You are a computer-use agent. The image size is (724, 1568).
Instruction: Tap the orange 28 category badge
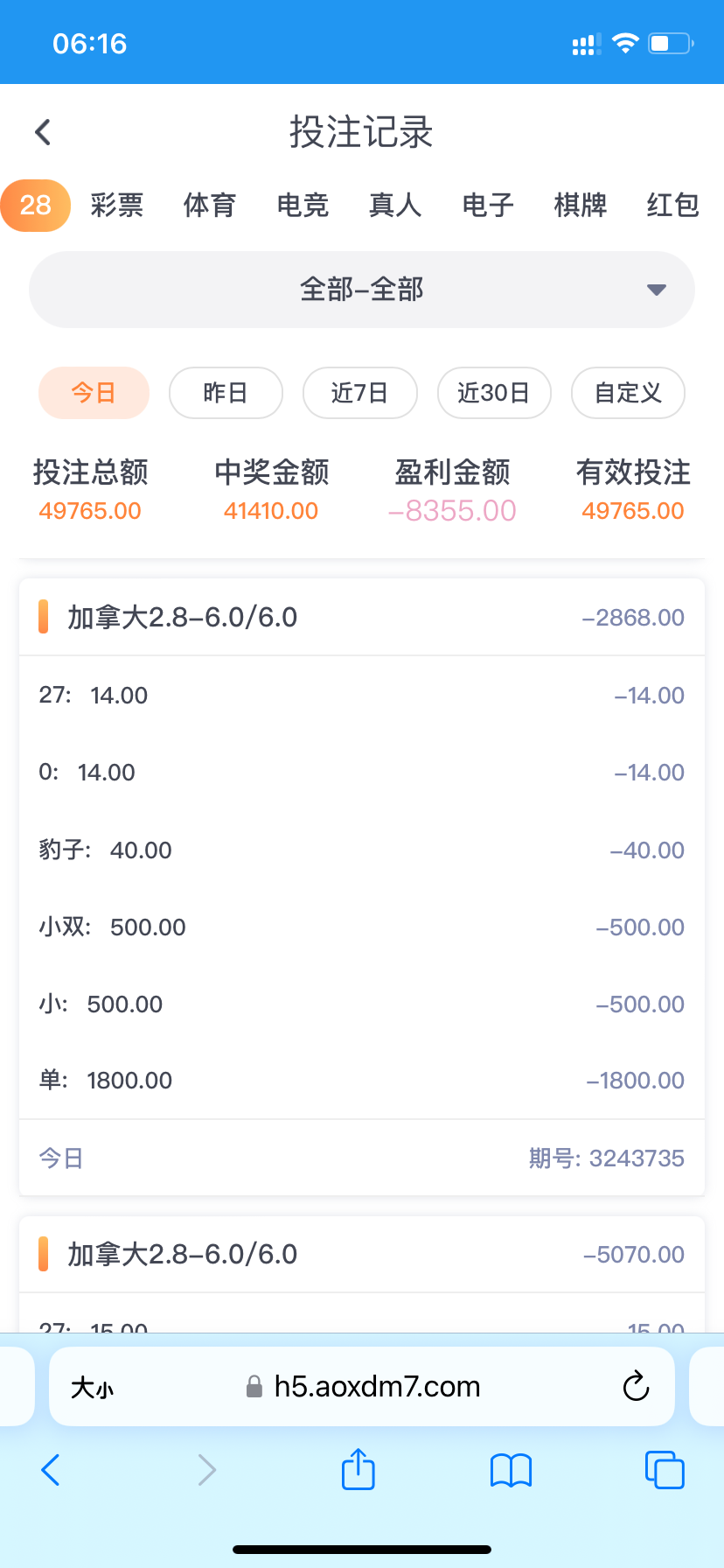click(36, 206)
